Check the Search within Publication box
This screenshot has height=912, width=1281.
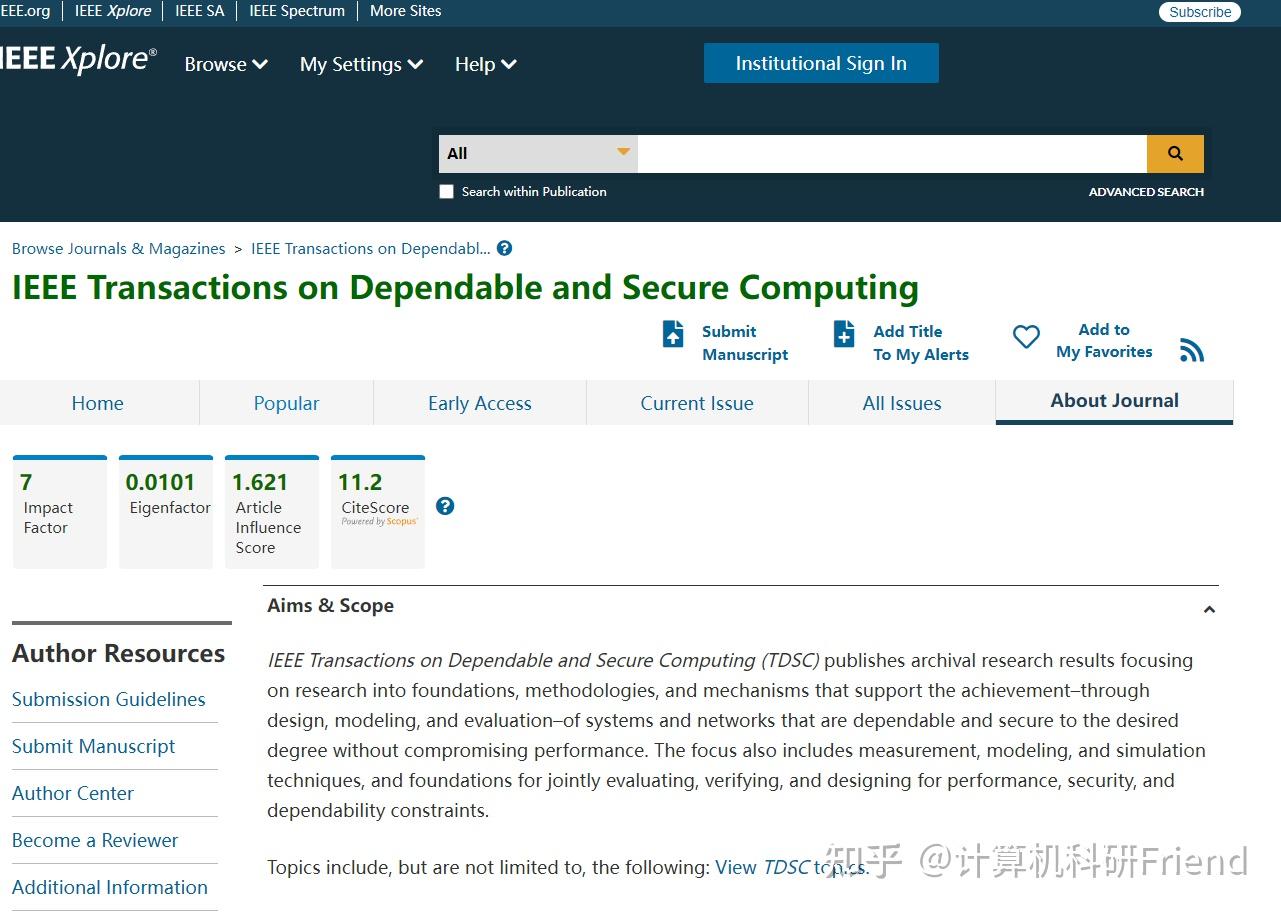[446, 191]
